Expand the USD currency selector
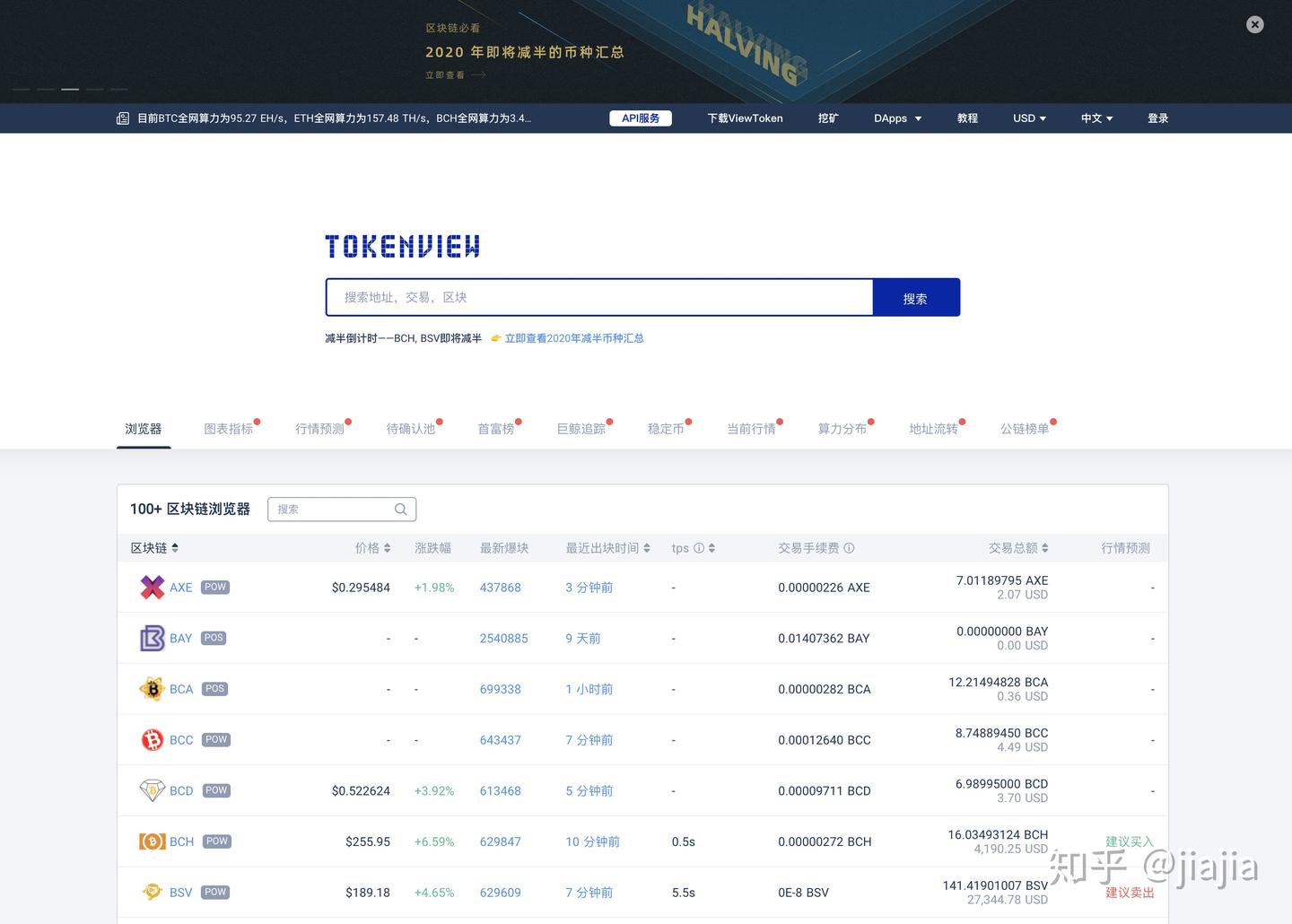Viewport: 1292px width, 924px height. pyautogui.click(x=1028, y=118)
